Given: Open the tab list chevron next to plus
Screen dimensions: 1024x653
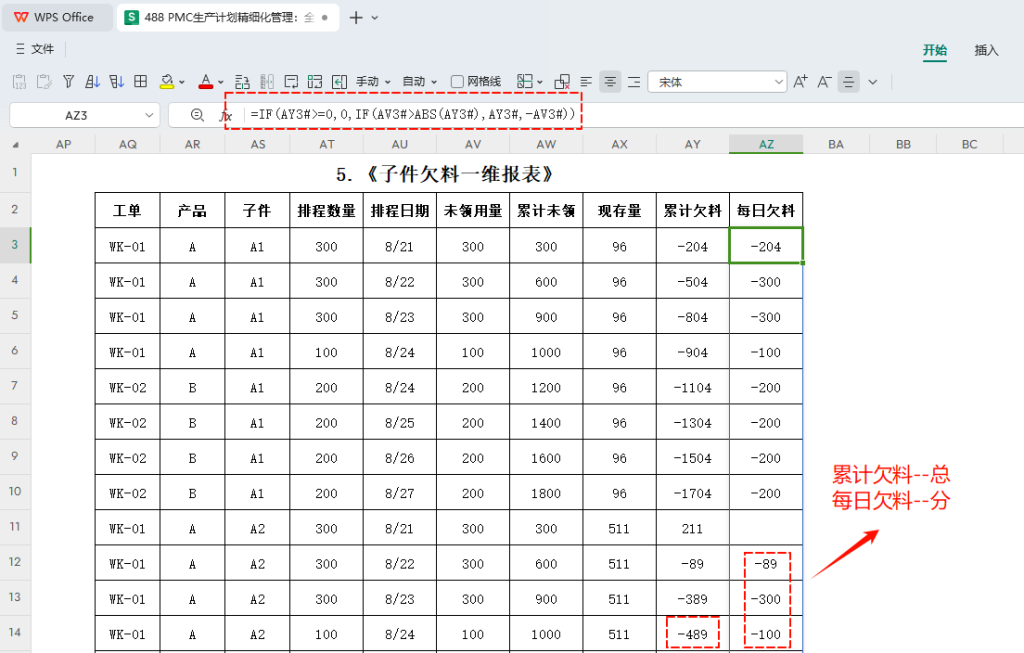Looking at the screenshot, I should coord(375,18).
